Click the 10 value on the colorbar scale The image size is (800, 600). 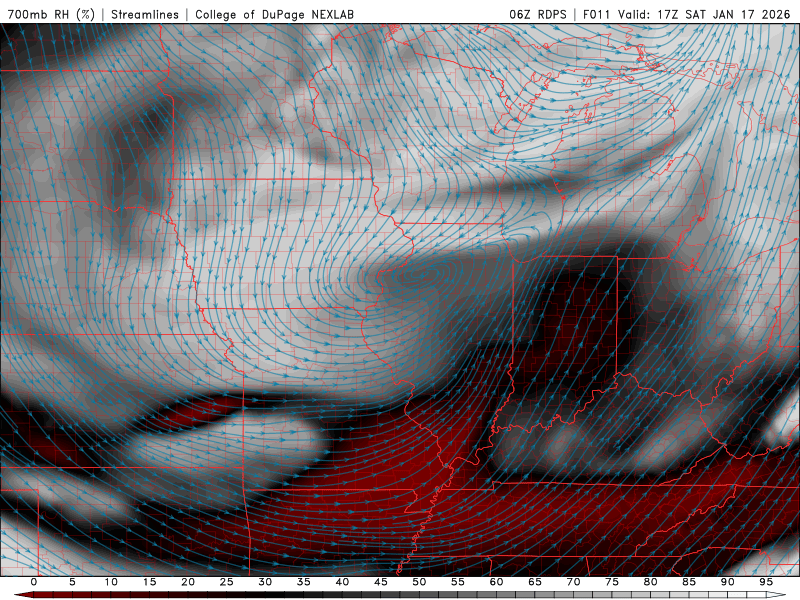pyautogui.click(x=111, y=582)
